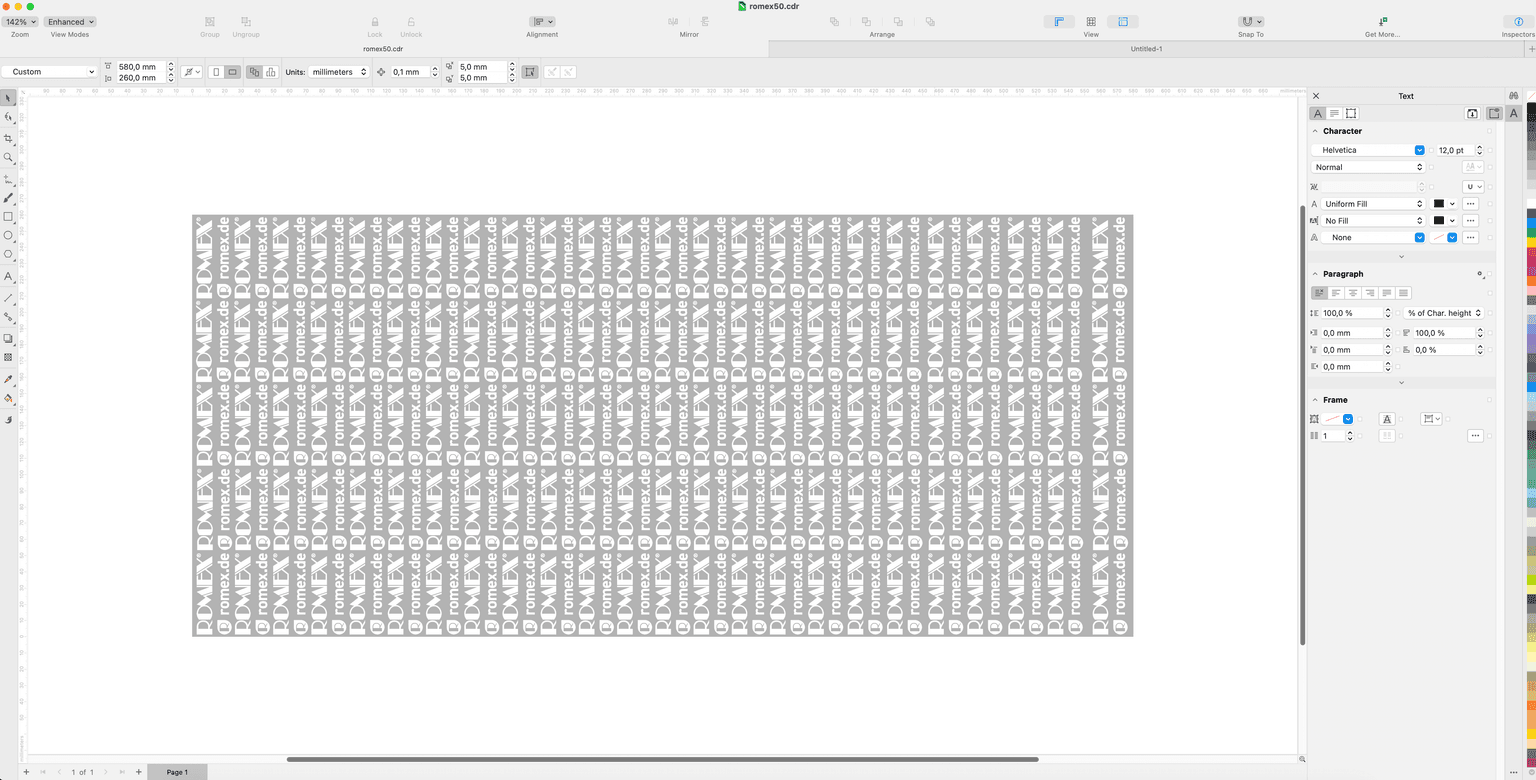
Task: Set page to landscape orientation
Action: coord(232,72)
